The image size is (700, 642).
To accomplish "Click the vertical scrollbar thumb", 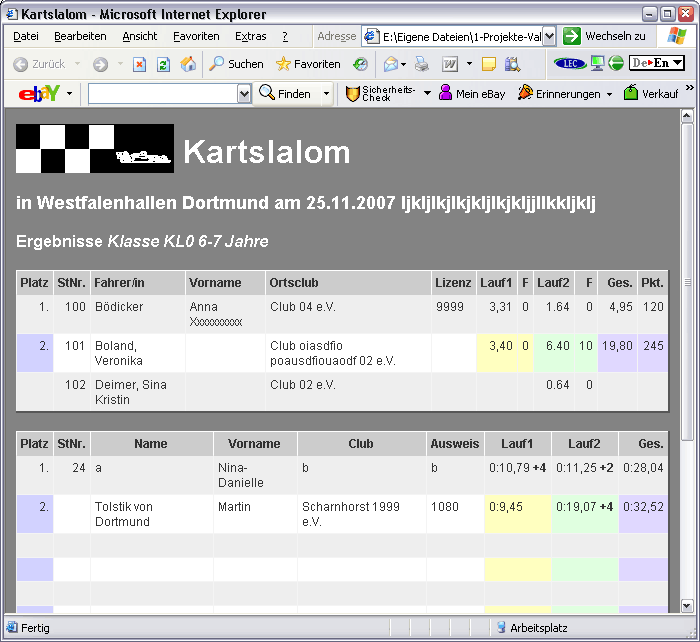I will tap(687, 282).
